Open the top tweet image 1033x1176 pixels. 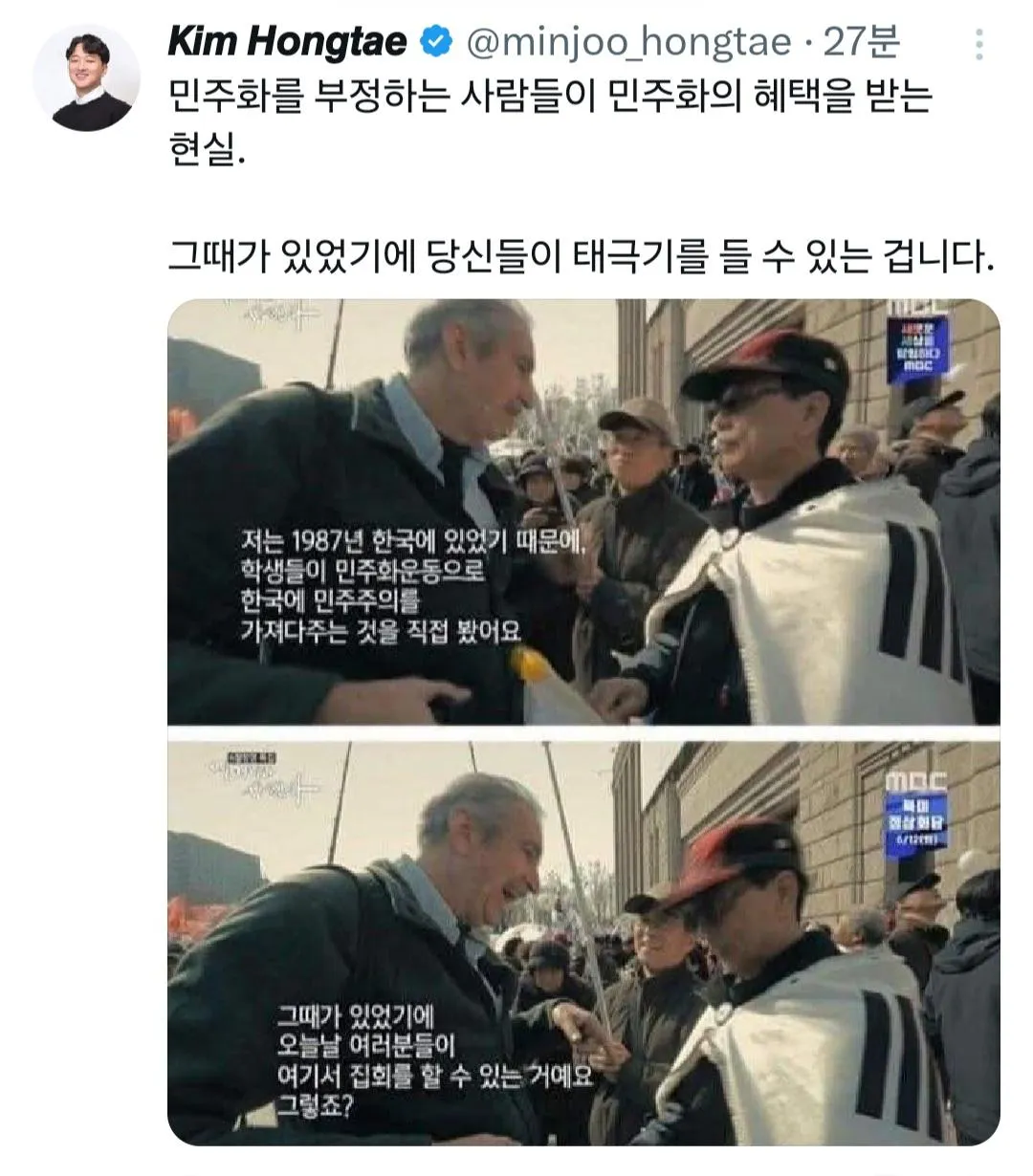(x=583, y=512)
